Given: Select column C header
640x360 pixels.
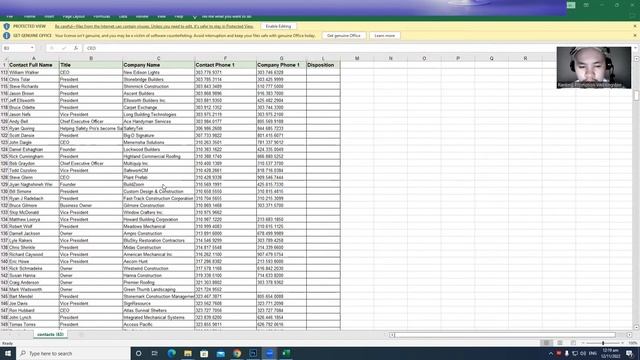Looking at the screenshot, I should coord(158,58).
